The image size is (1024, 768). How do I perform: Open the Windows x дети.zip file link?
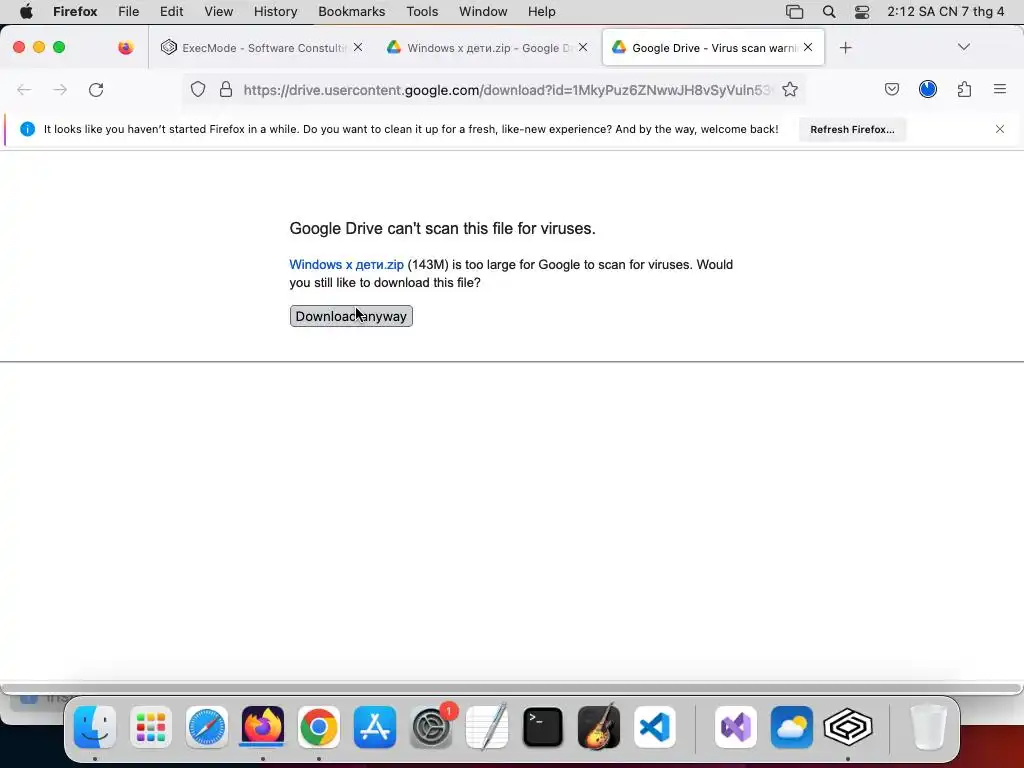click(x=346, y=264)
